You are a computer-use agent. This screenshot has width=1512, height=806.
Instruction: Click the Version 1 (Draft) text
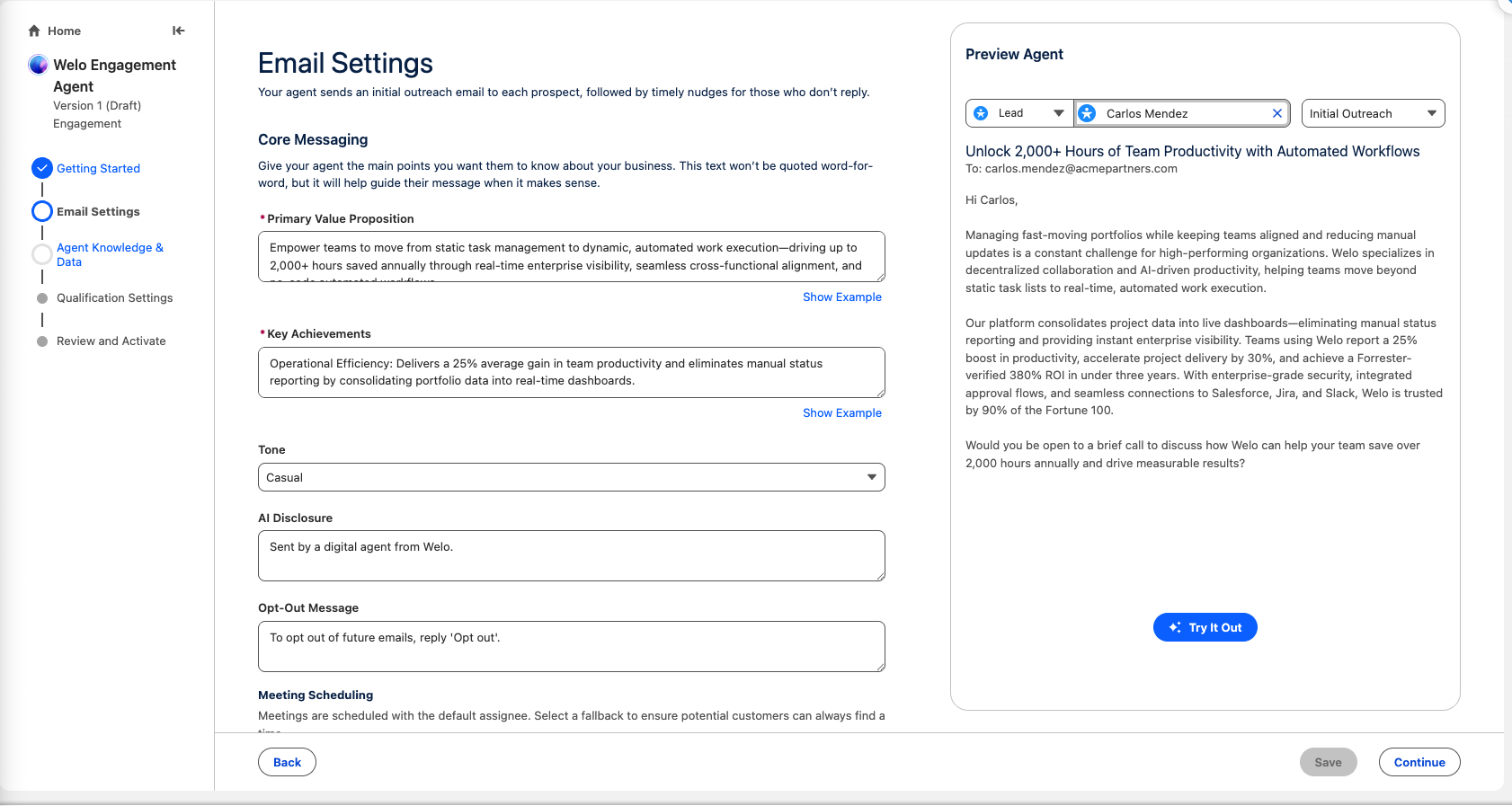tap(97, 106)
